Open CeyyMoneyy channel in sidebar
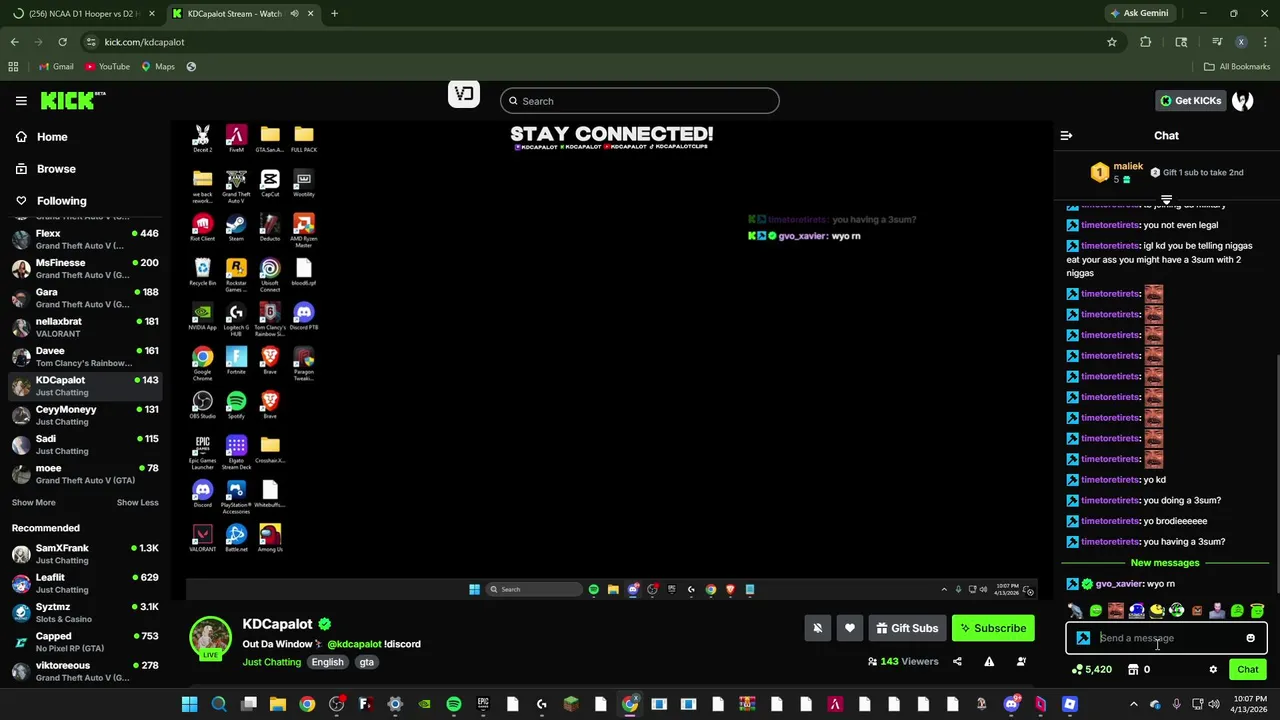 [x=85, y=415]
